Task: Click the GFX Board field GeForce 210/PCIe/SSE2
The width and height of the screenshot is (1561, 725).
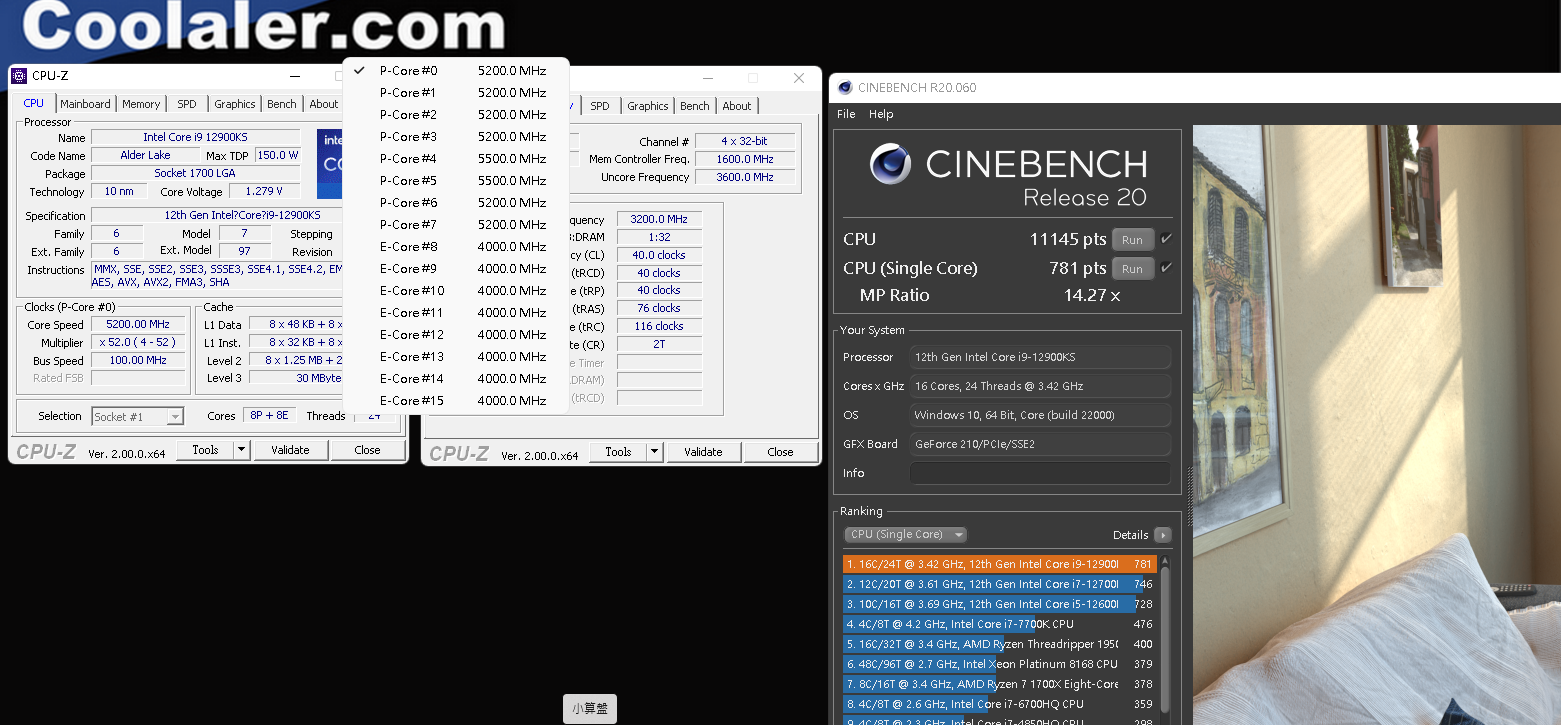Action: click(1040, 444)
